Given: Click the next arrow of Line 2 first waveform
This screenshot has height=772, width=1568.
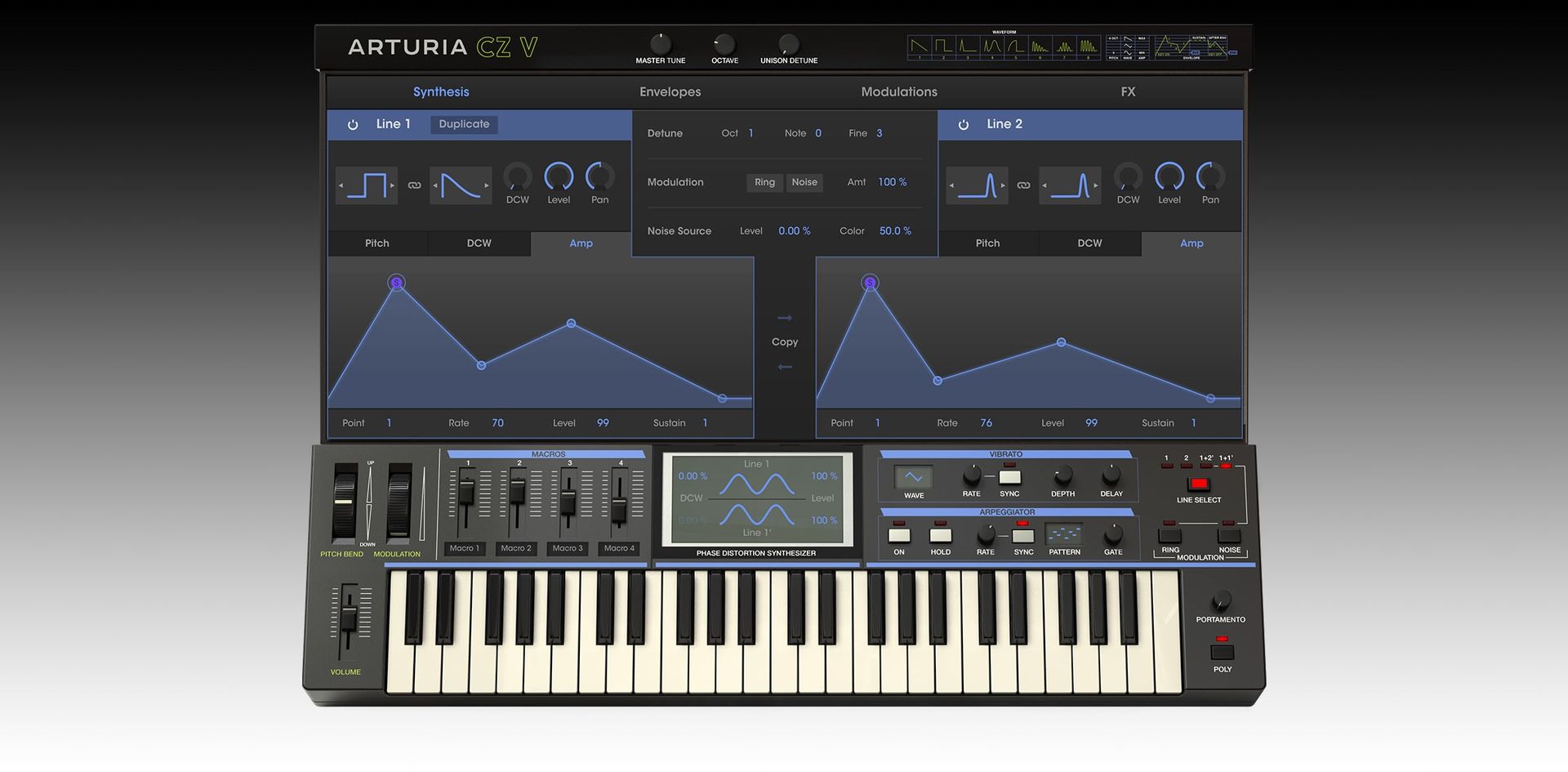Looking at the screenshot, I should tap(1004, 185).
